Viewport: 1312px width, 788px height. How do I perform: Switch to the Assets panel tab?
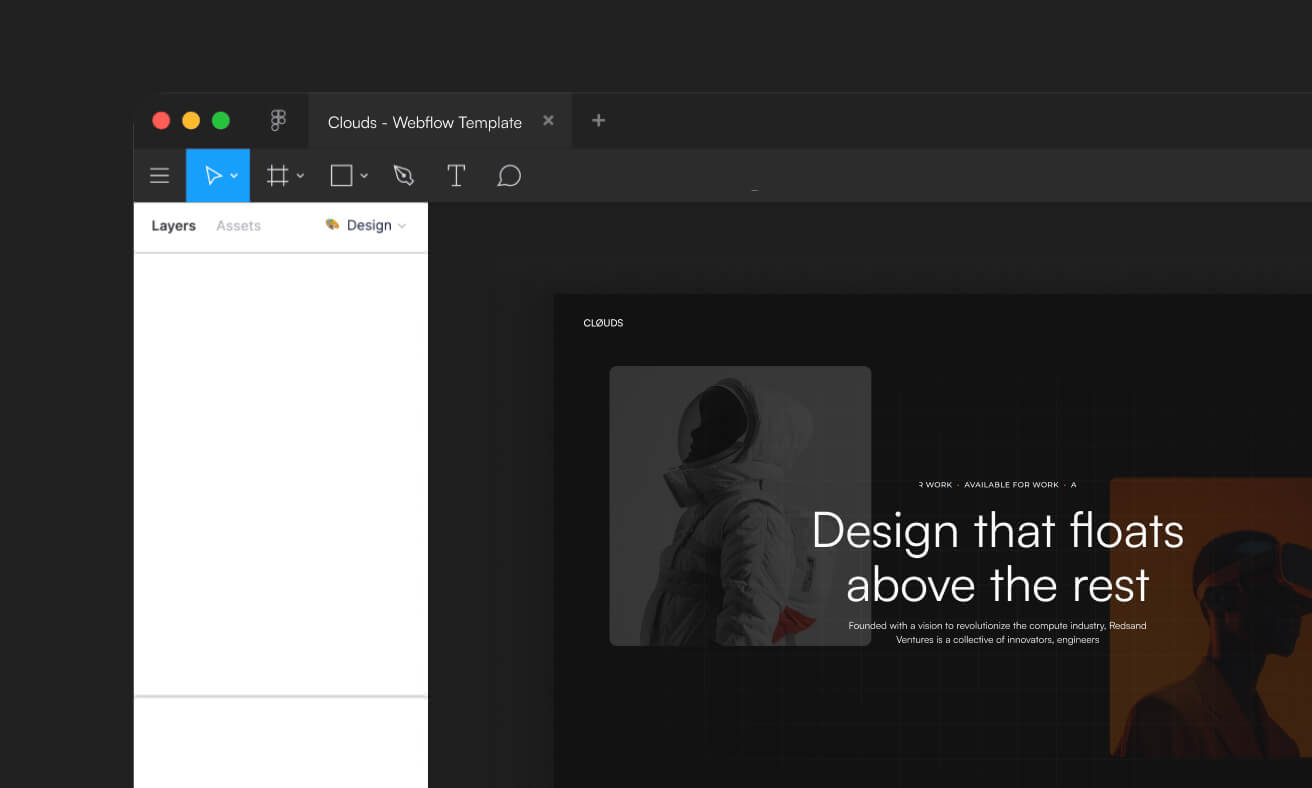click(238, 226)
